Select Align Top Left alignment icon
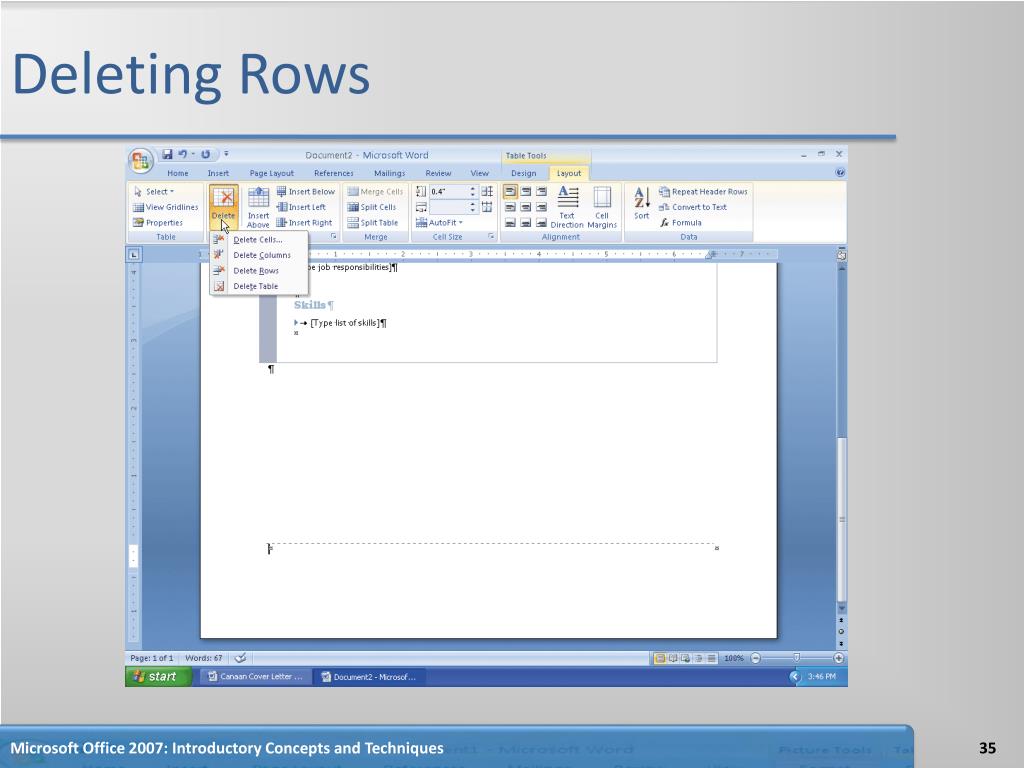Viewport: 1024px width, 768px height. click(x=510, y=191)
